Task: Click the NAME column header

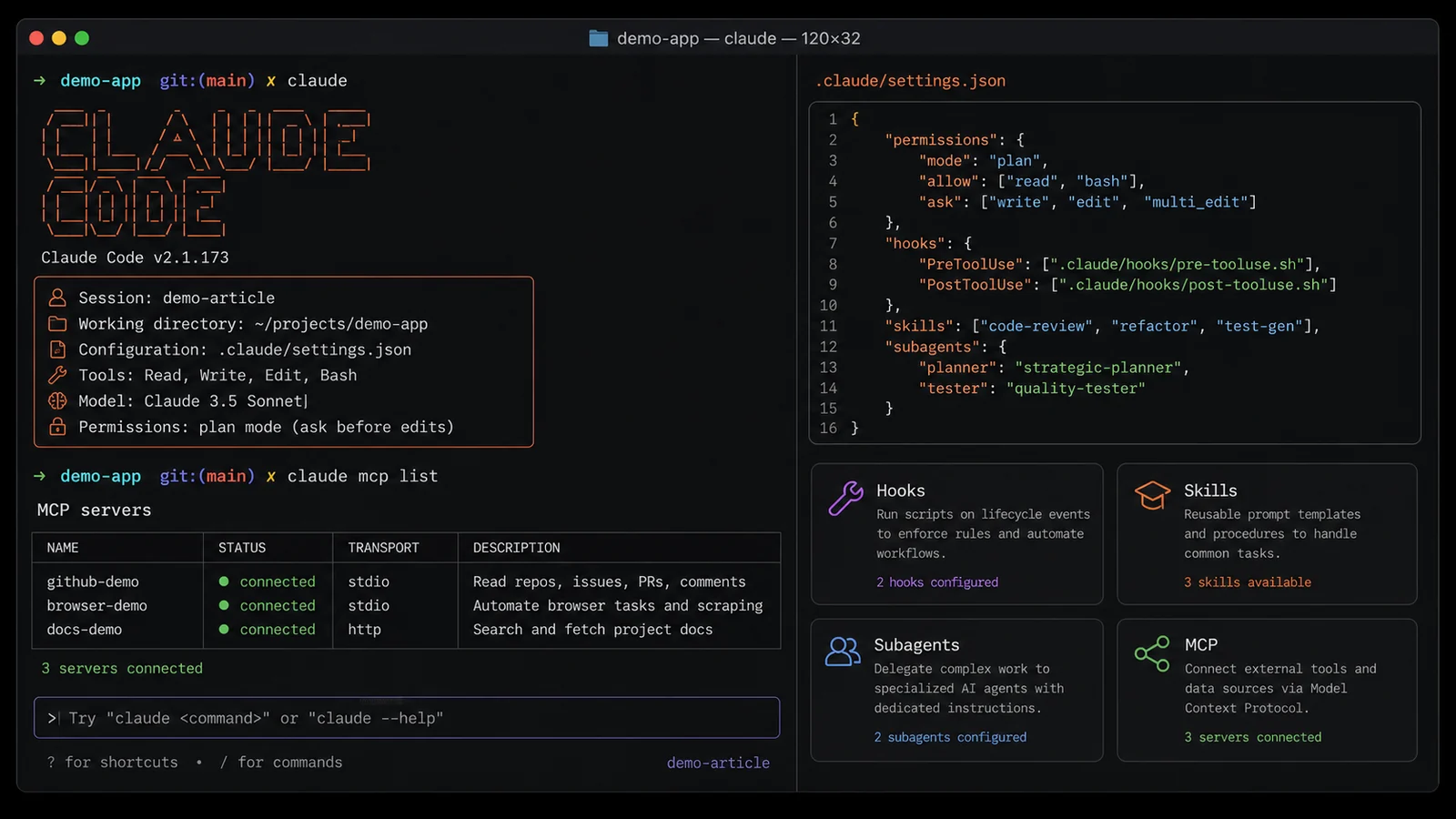Action: [x=63, y=548]
